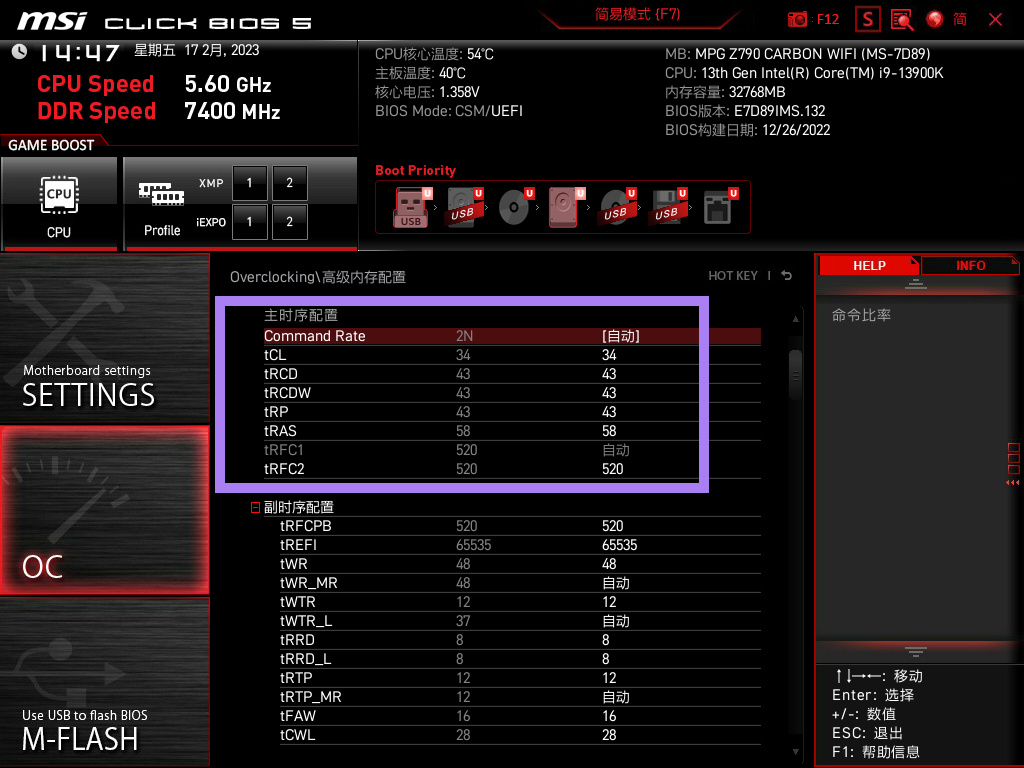Click the clock icon beside the time
Screen dimensions: 1024x768
(19, 52)
